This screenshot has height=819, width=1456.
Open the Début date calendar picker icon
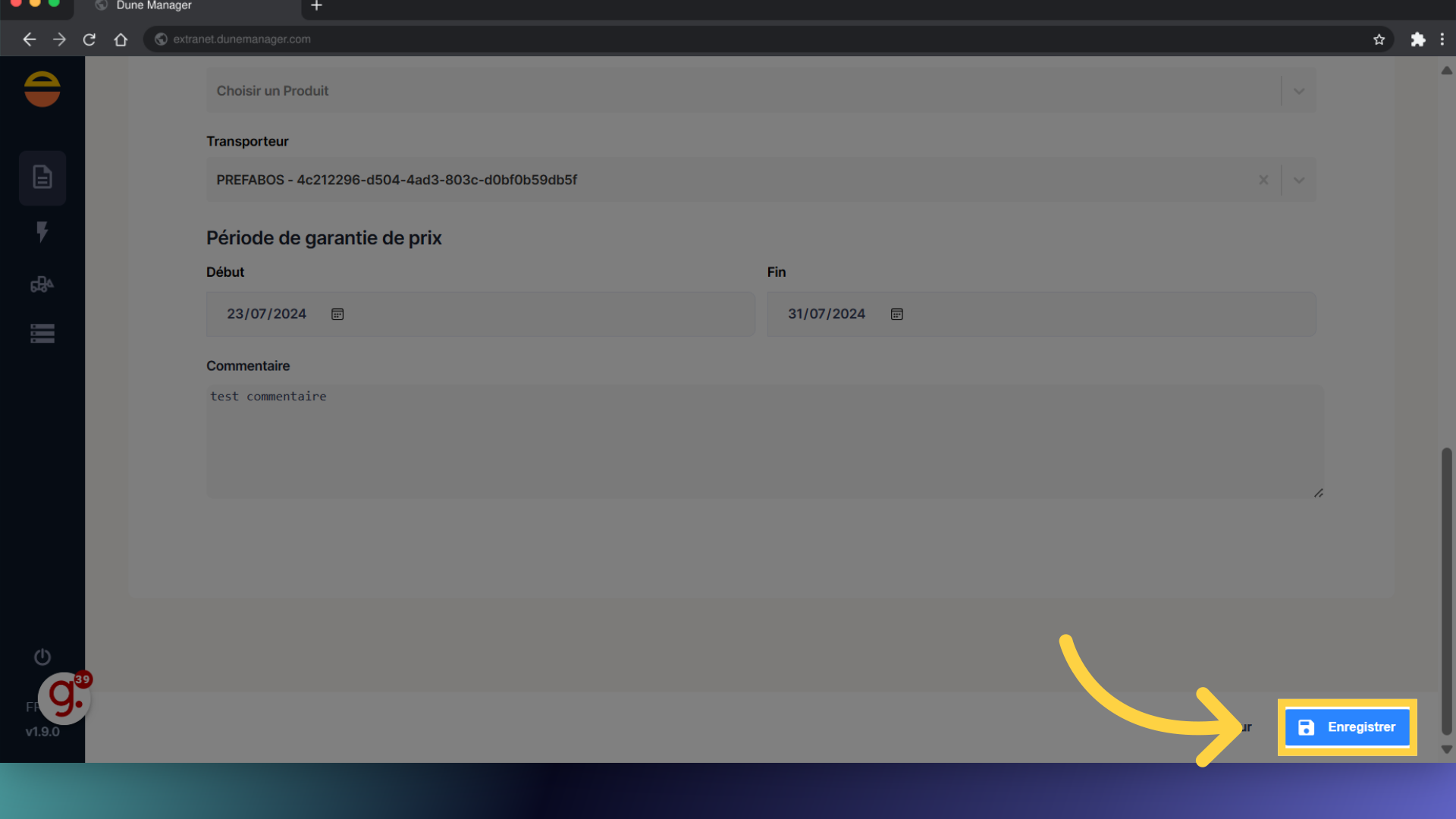(x=337, y=314)
